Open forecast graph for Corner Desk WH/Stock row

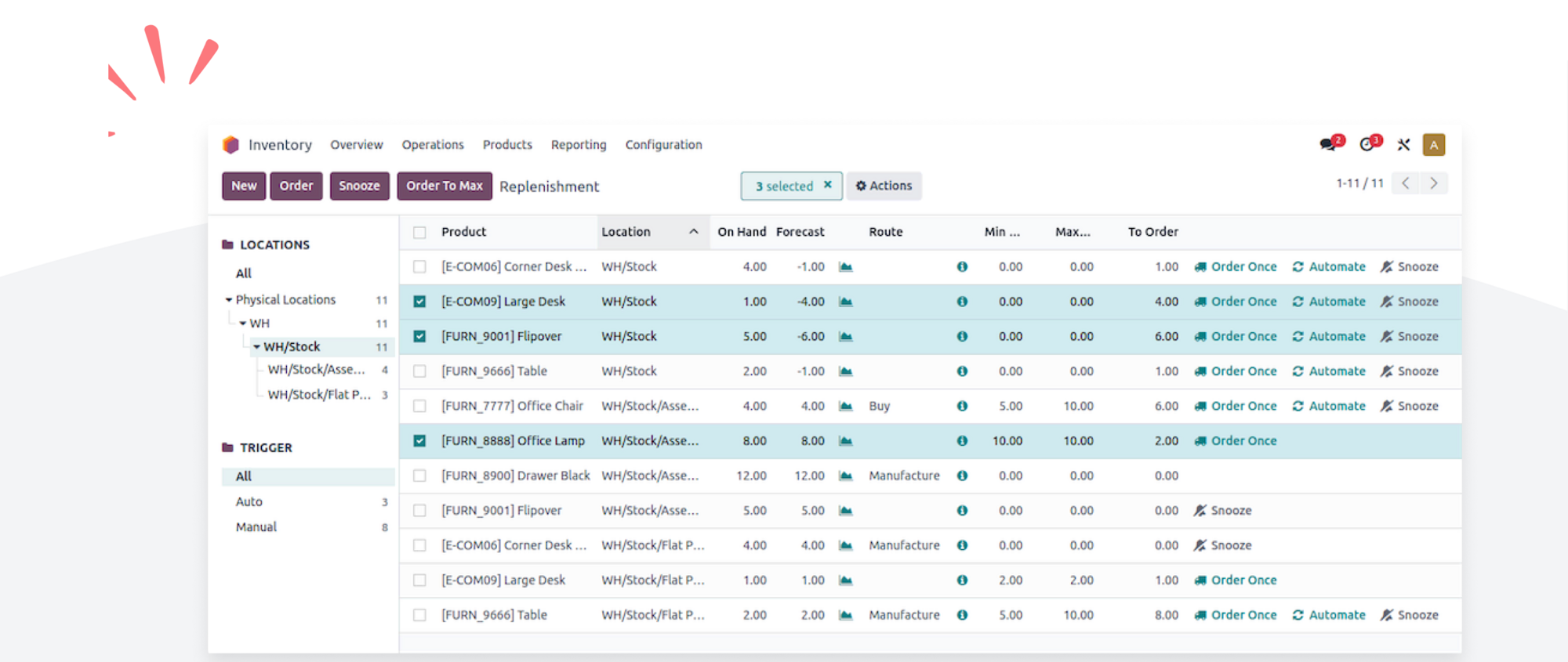(846, 267)
